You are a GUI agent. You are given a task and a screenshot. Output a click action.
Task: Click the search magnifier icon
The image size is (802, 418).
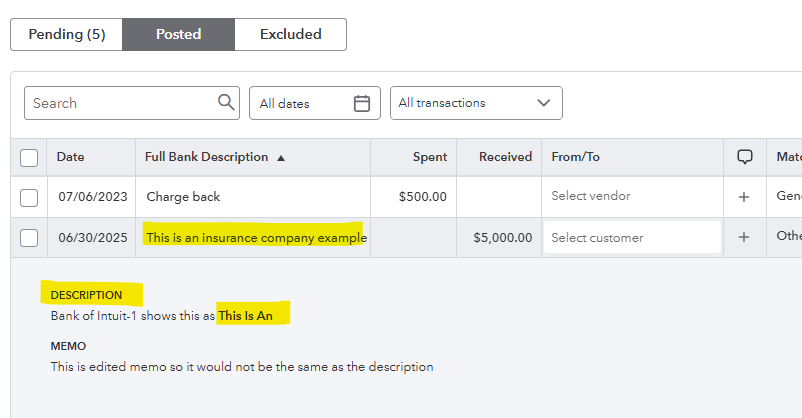click(x=225, y=103)
